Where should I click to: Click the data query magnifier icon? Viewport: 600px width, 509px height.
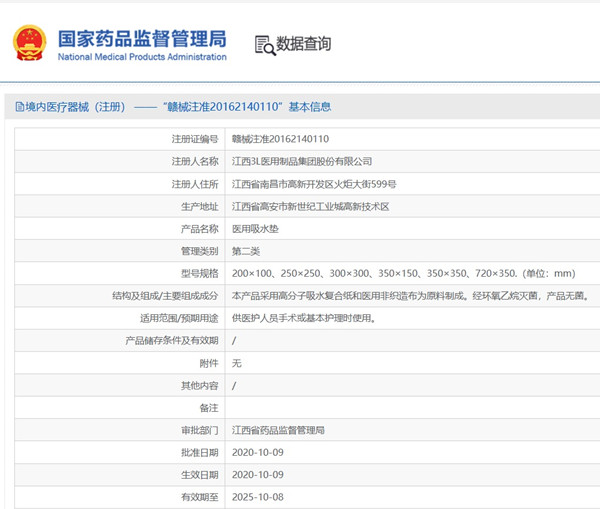(264, 45)
